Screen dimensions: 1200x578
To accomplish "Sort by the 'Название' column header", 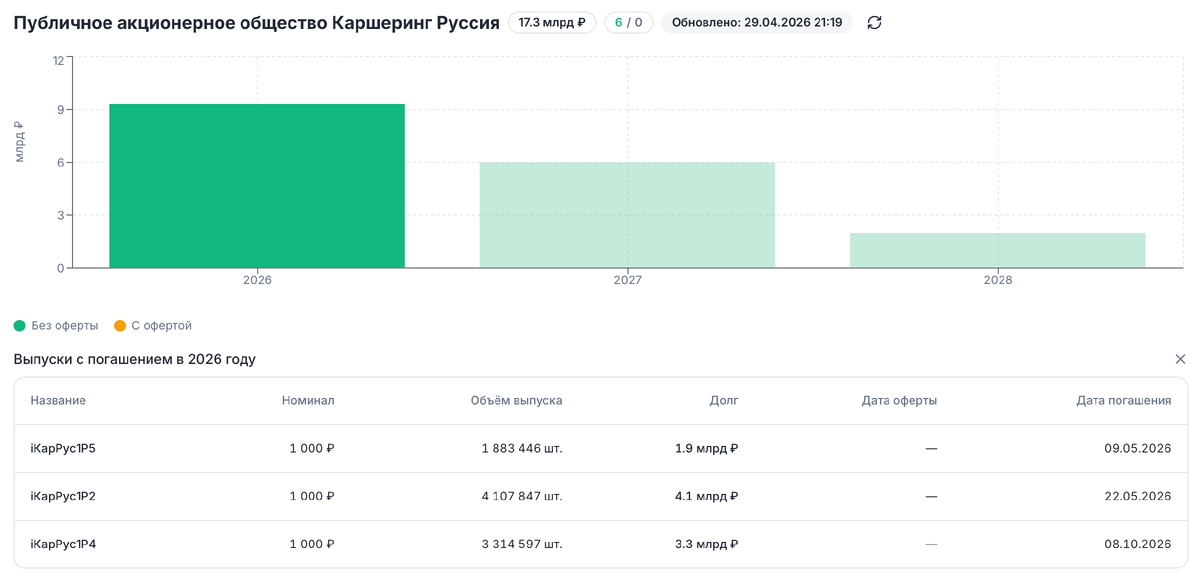I will point(58,401).
